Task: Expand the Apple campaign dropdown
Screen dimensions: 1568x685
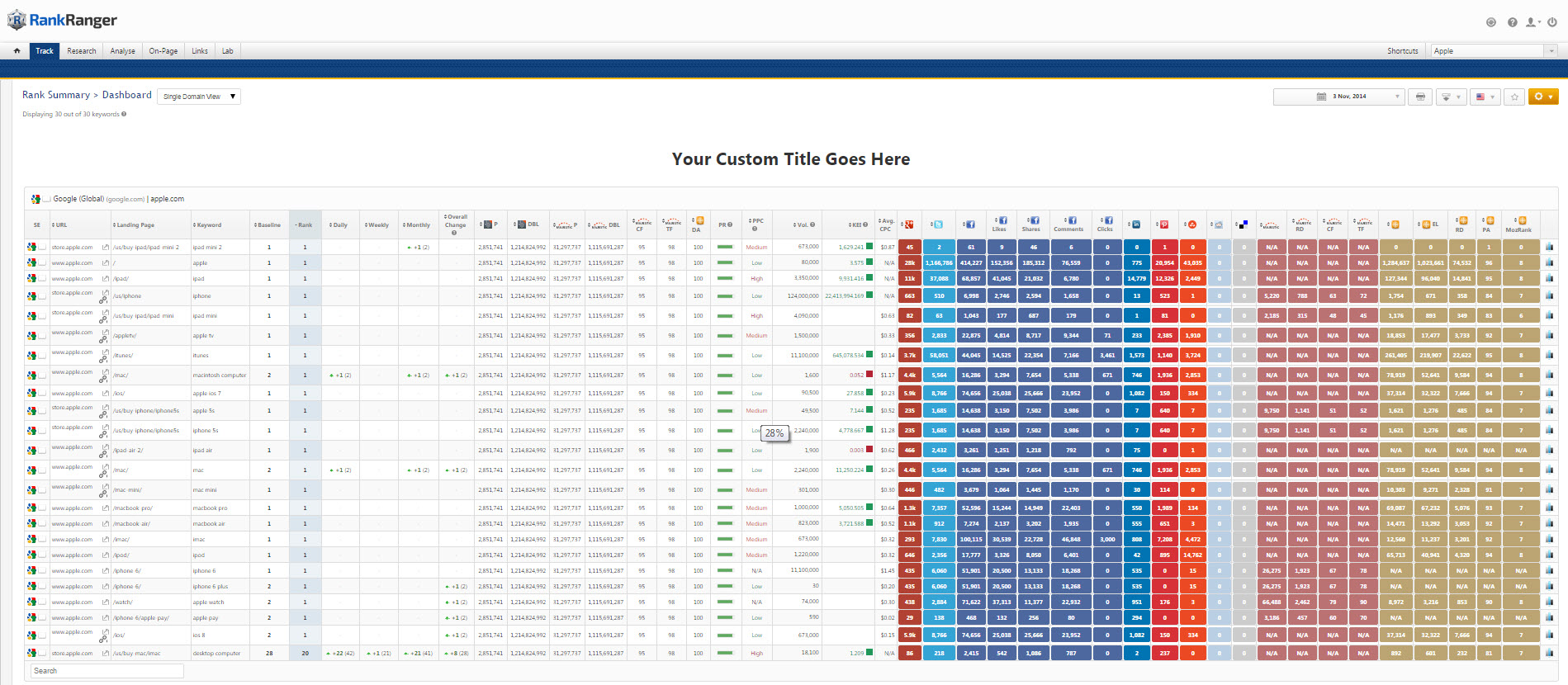Action: pos(1494,51)
